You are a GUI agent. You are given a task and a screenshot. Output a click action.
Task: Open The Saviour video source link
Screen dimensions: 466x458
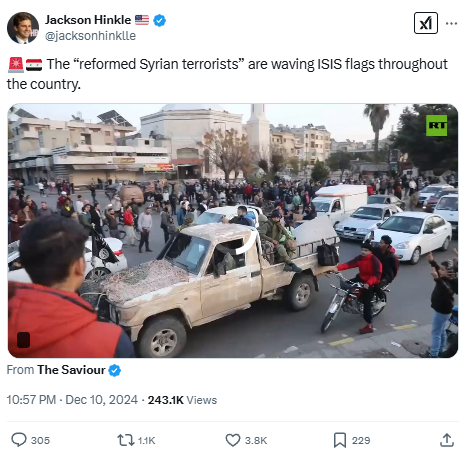pos(71,370)
